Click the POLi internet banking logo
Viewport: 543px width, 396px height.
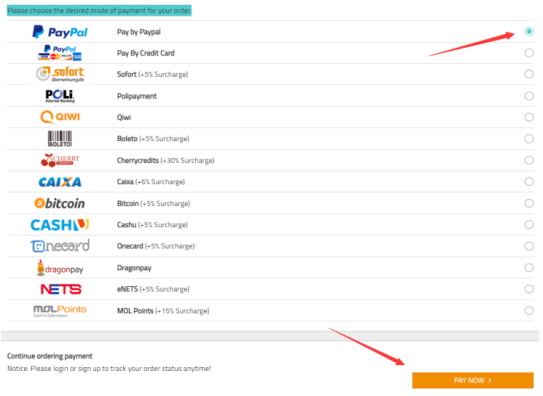(x=60, y=96)
